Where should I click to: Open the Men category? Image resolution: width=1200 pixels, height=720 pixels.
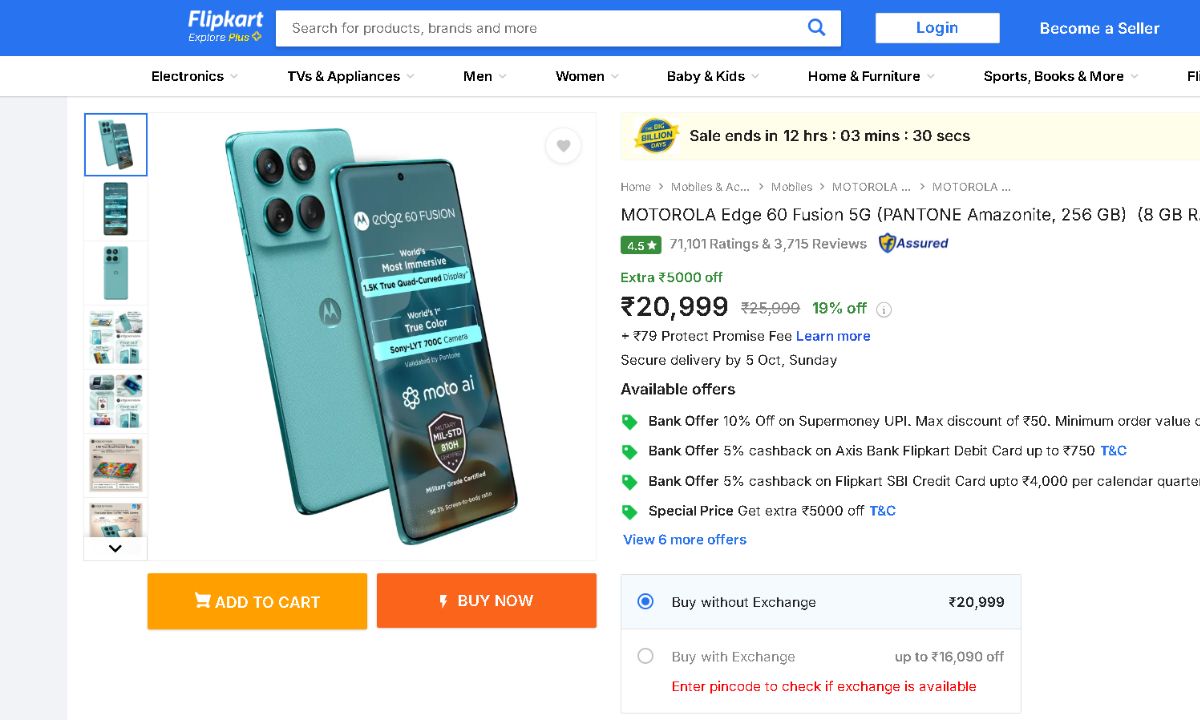[484, 76]
